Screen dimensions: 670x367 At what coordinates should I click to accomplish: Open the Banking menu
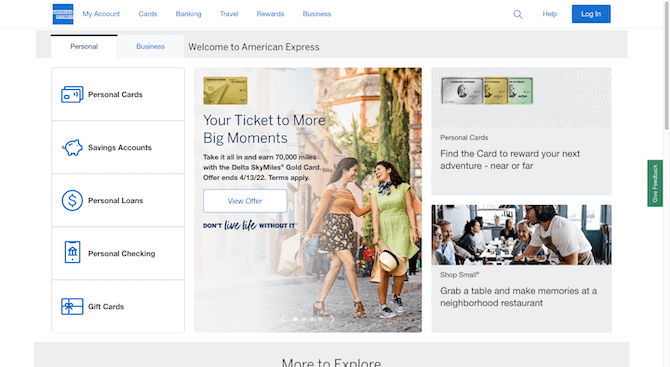[x=188, y=14]
